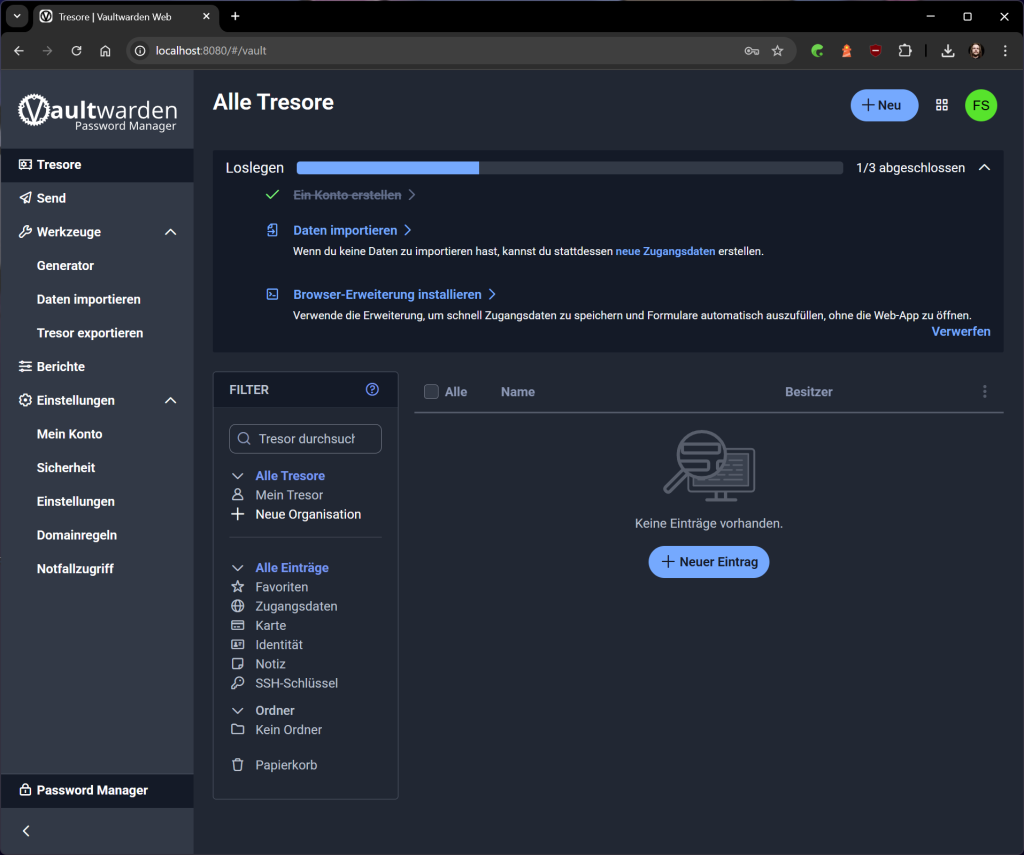This screenshot has width=1024, height=855.
Task: Click the Verwerfen link
Action: point(960,331)
